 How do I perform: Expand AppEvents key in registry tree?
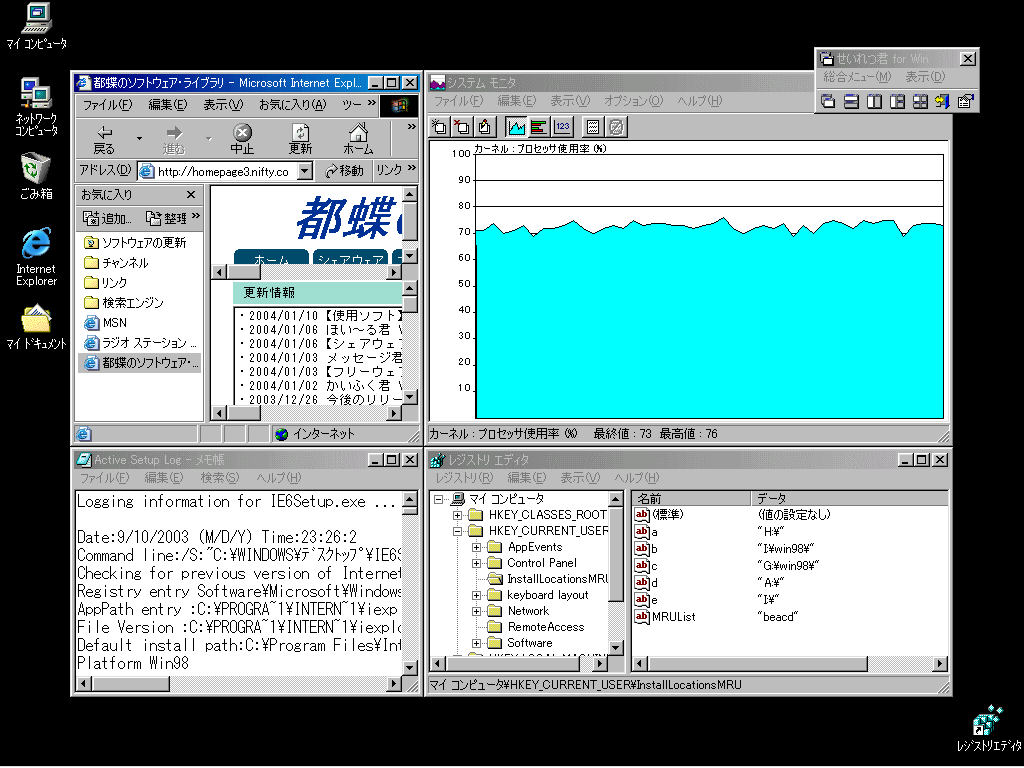point(477,547)
